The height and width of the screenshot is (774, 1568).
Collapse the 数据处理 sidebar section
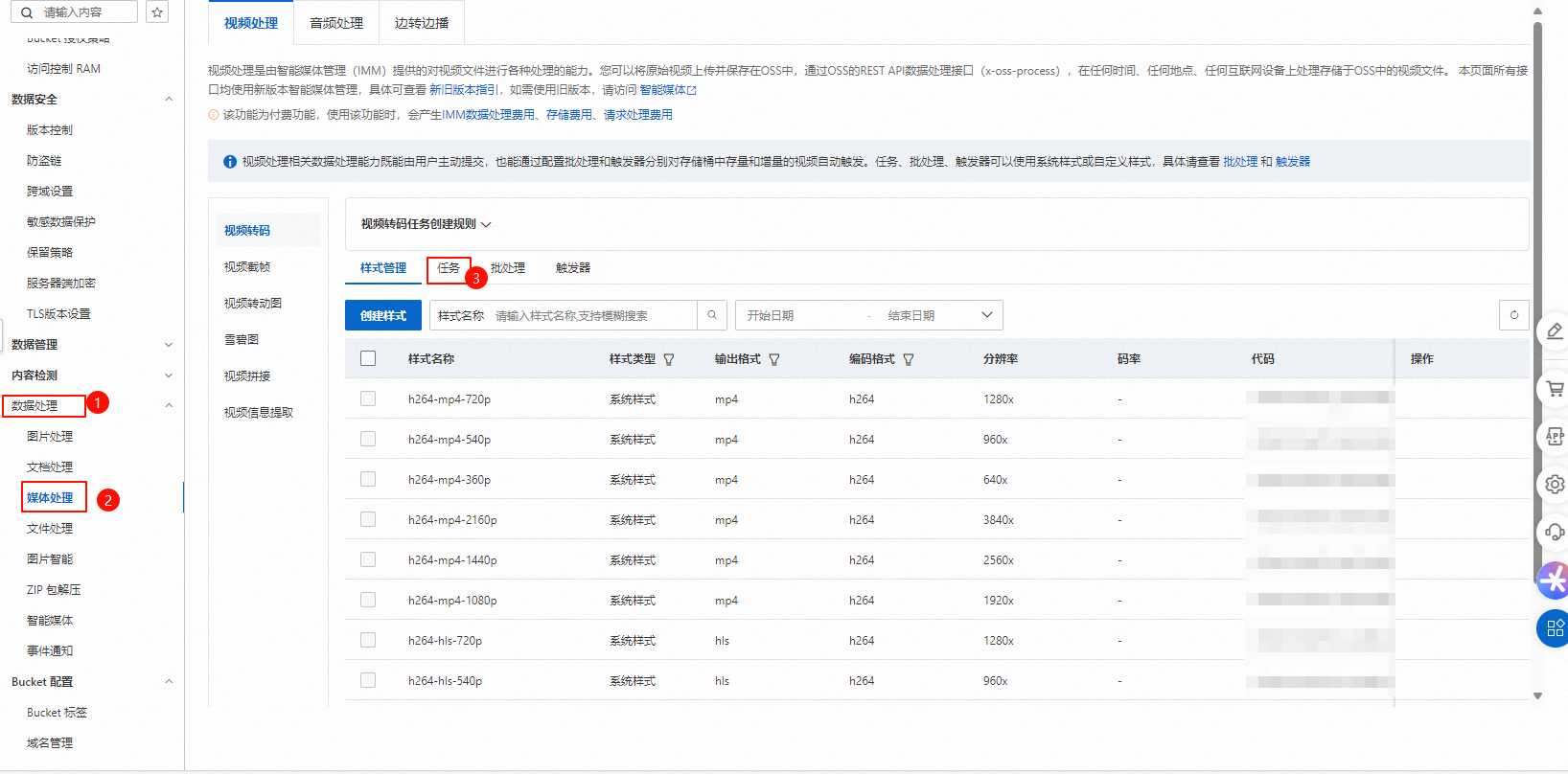pyautogui.click(x=169, y=405)
